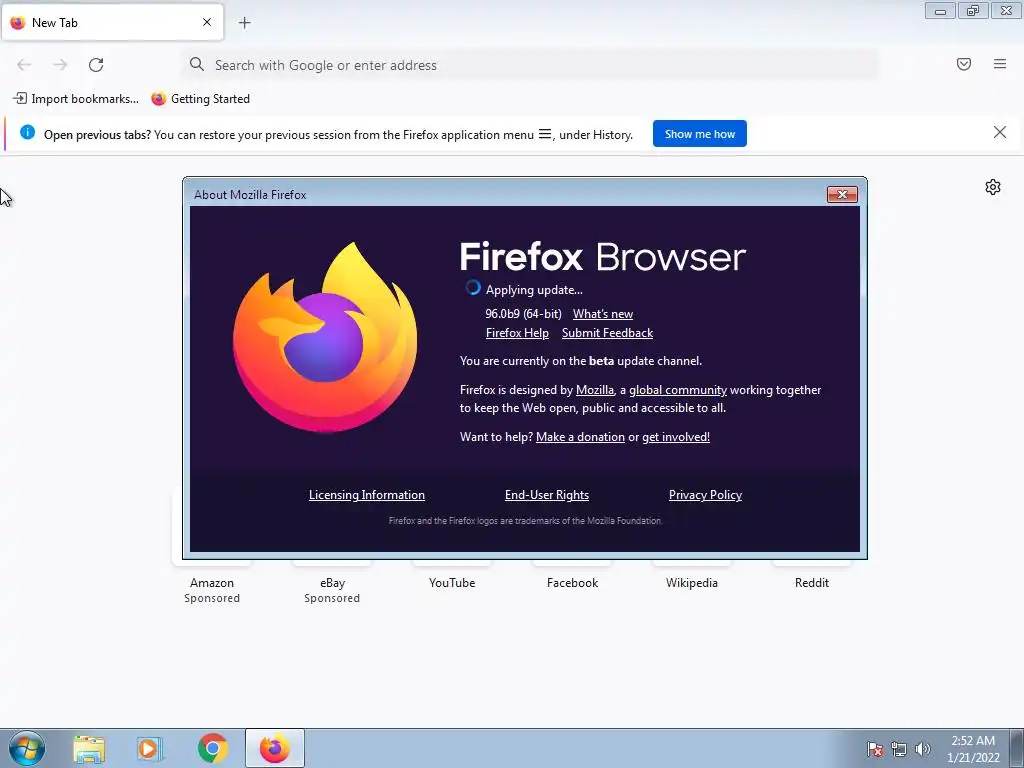Open the Submit Feedback link
The height and width of the screenshot is (768, 1024).
607,333
